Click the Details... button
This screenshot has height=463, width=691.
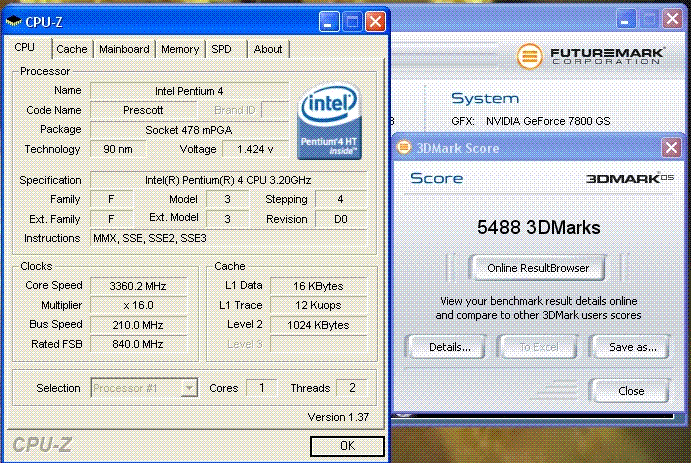point(446,347)
